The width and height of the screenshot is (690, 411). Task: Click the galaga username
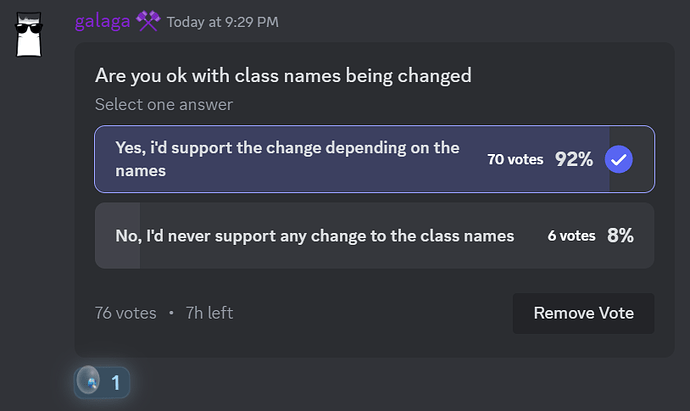click(103, 22)
